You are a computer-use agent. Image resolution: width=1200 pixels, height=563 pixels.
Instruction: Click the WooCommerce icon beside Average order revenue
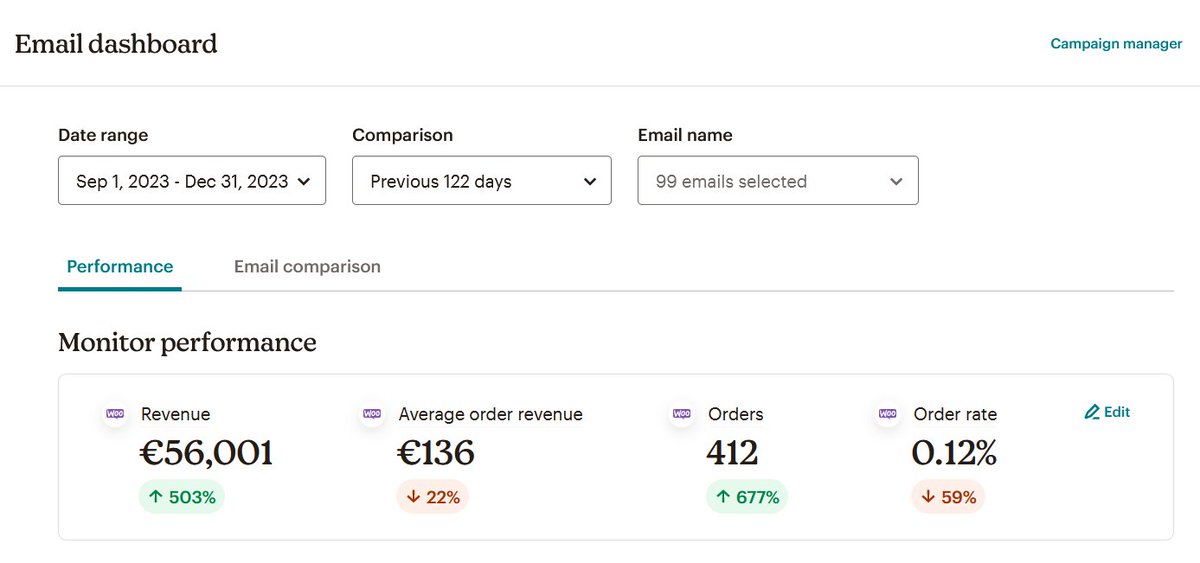coord(372,413)
